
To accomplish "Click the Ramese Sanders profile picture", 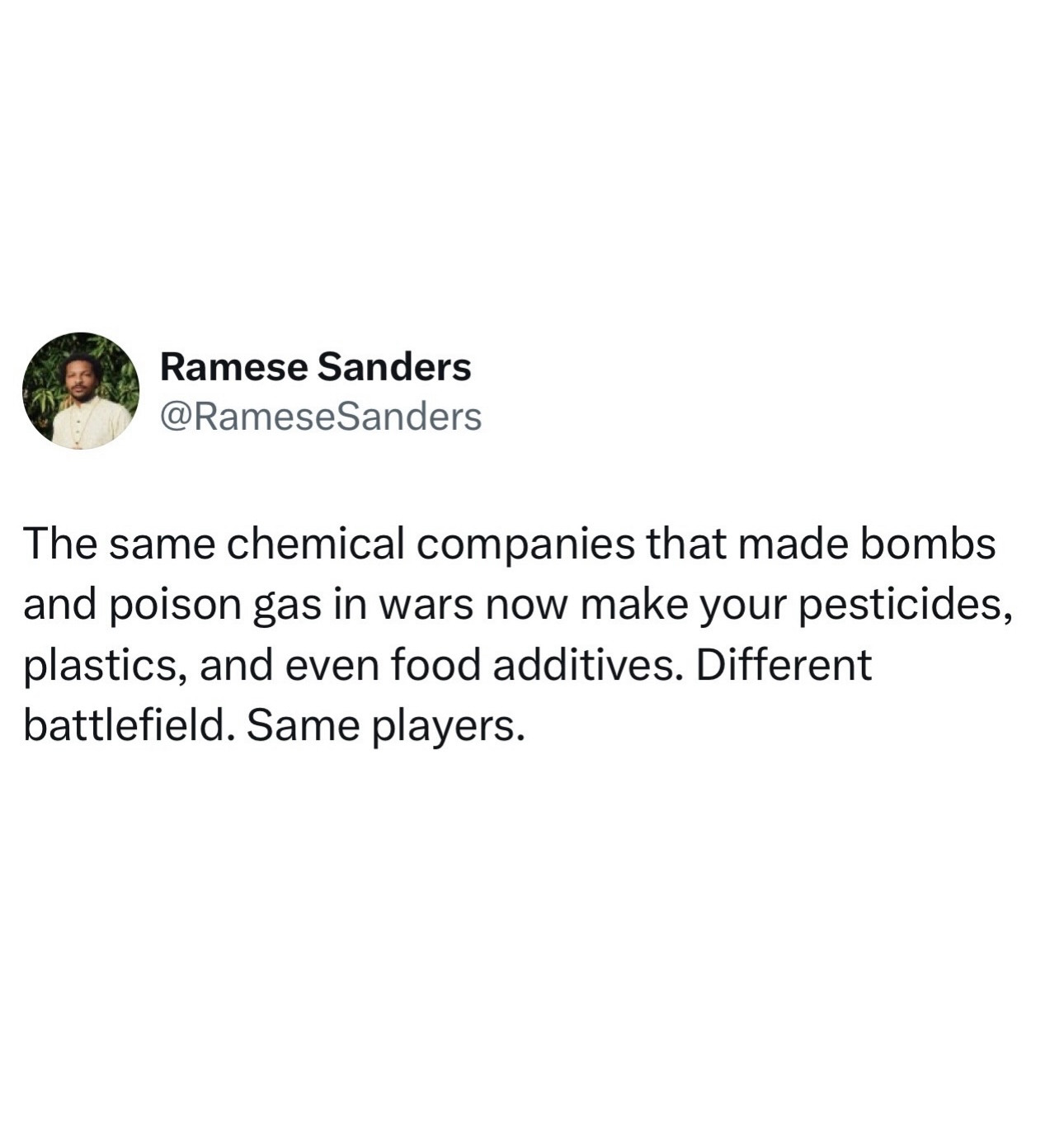I will click(x=81, y=391).
